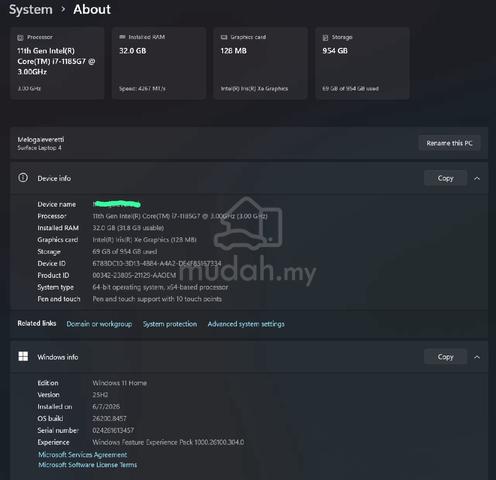Open the Domain or workgroup link
The image size is (496, 480).
point(99,324)
